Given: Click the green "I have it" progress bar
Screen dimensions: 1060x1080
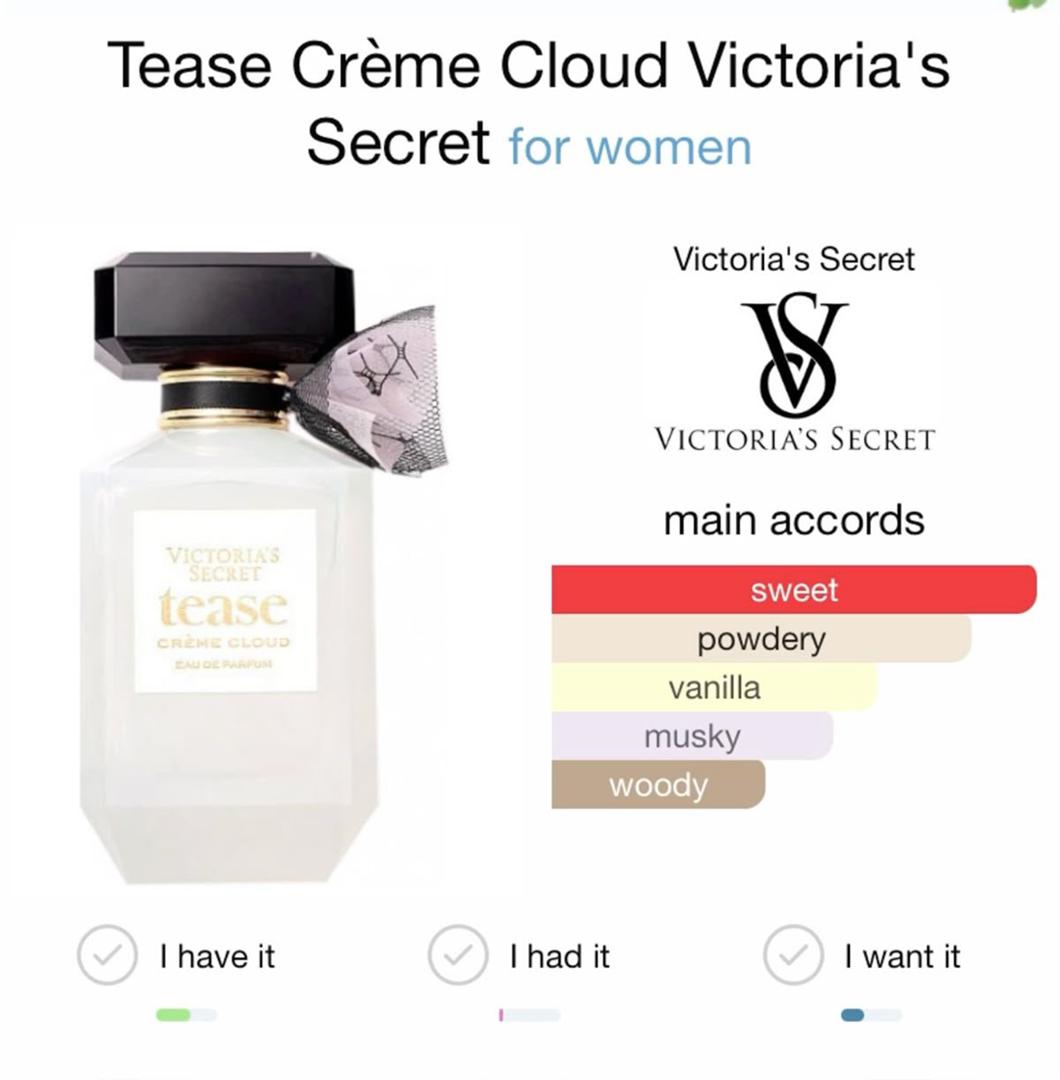Looking at the screenshot, I should 186,1015.
